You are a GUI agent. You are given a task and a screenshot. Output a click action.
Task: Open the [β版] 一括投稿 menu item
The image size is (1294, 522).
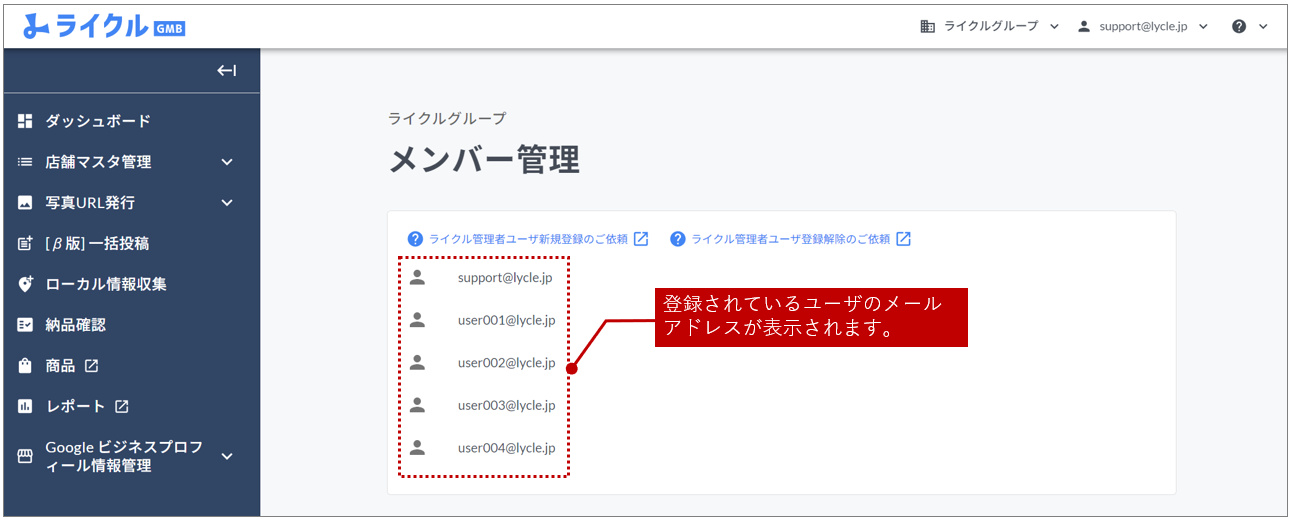click(97, 244)
